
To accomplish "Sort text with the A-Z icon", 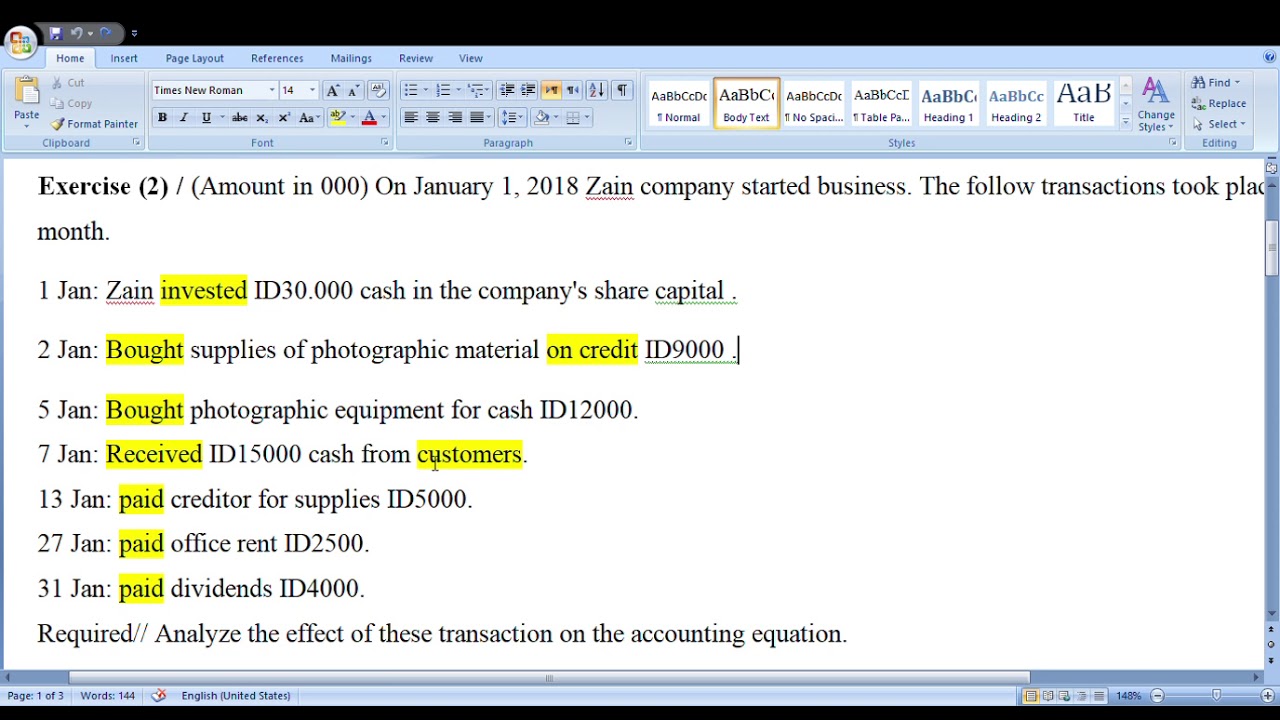I will (x=596, y=90).
